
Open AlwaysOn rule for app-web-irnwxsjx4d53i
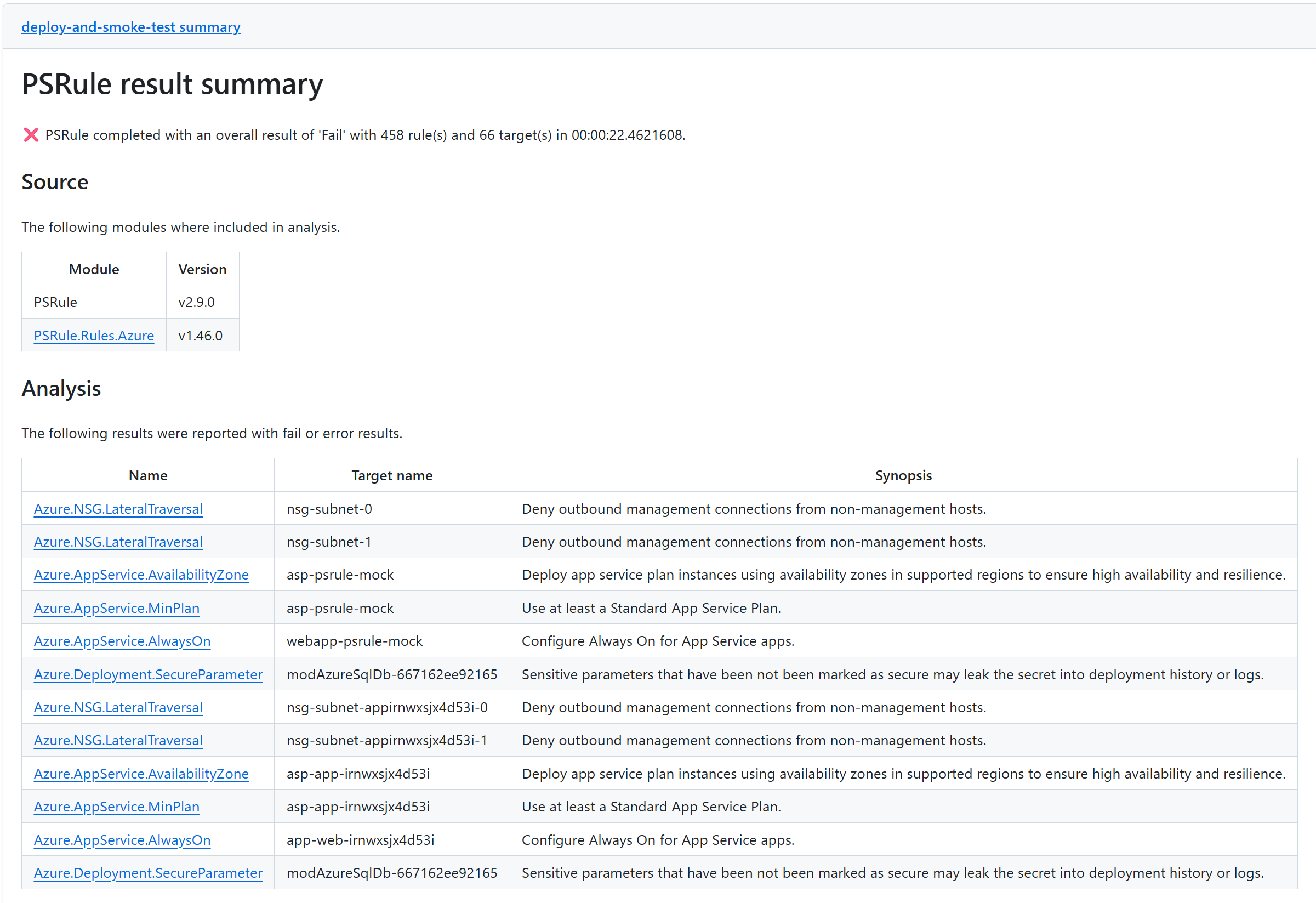pyautogui.click(x=122, y=839)
